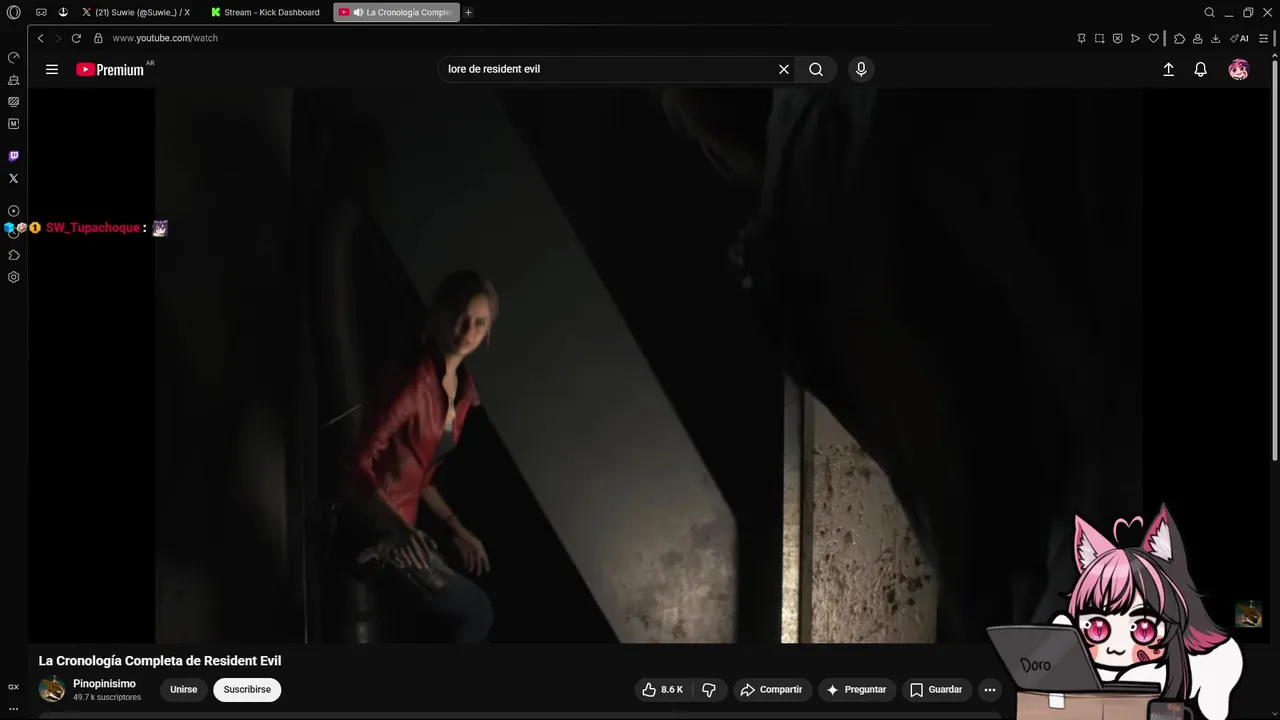Image resolution: width=1280 pixels, height=720 pixels.
Task: Go back to the previous page
Action: pyautogui.click(x=40, y=38)
